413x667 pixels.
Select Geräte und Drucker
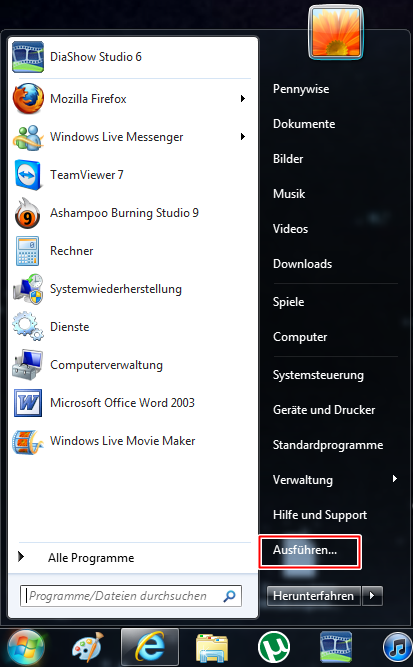(x=324, y=410)
